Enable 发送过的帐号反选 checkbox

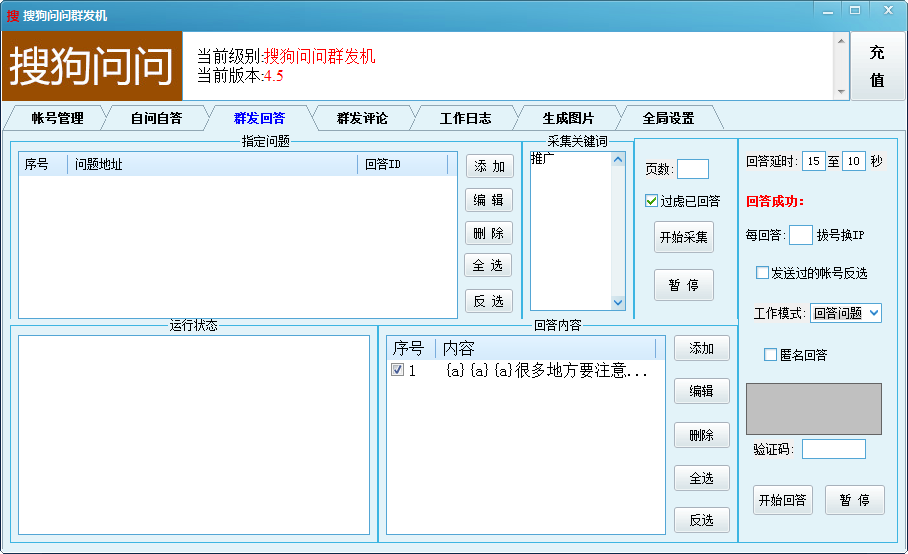coord(763,273)
